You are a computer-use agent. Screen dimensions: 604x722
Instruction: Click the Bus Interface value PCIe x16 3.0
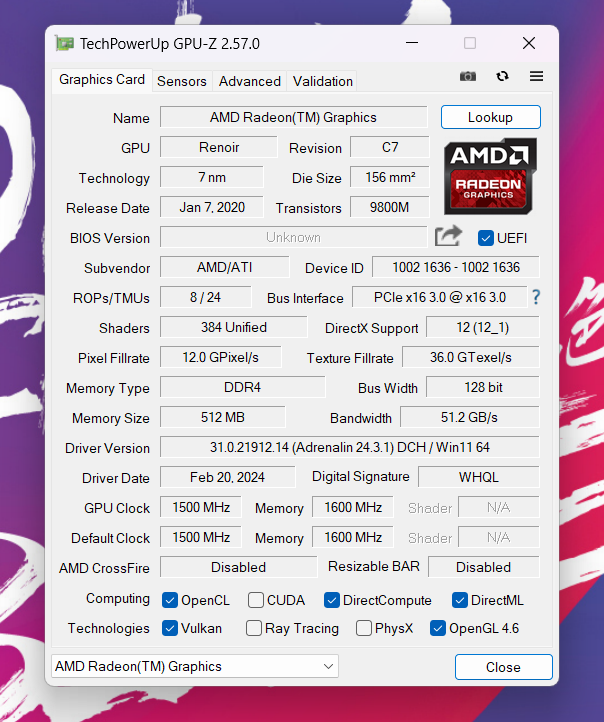[x=440, y=297]
